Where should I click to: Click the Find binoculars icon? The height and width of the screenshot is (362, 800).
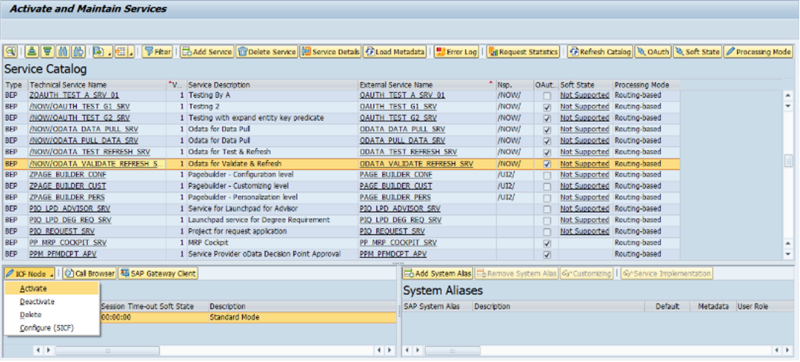[x=63, y=51]
